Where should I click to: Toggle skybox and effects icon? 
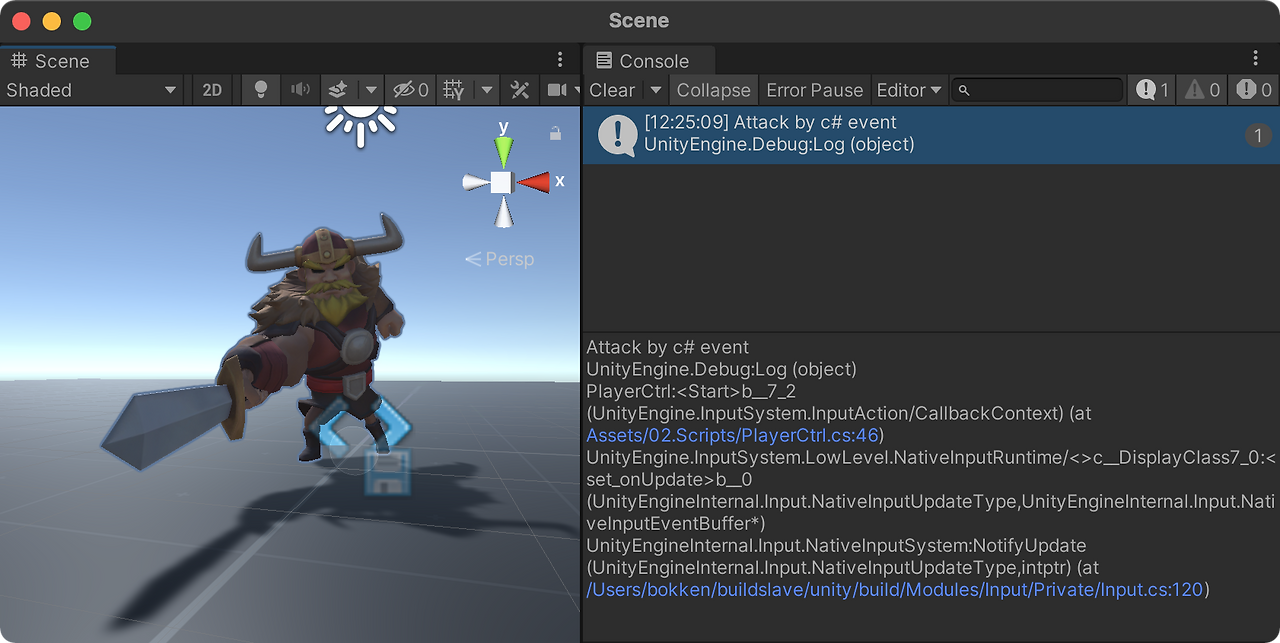tap(339, 90)
